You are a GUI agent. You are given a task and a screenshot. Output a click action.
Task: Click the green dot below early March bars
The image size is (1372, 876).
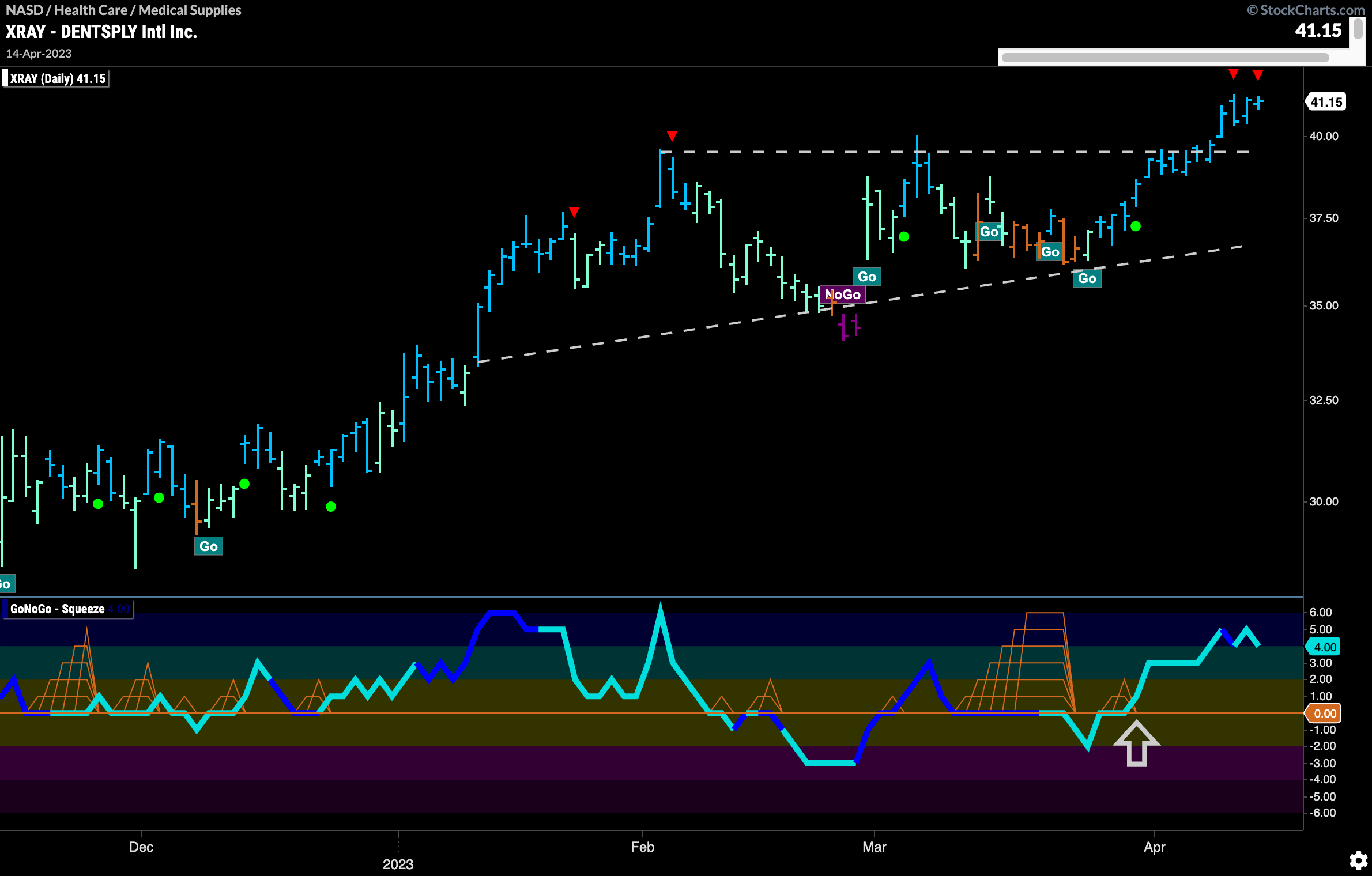(904, 237)
